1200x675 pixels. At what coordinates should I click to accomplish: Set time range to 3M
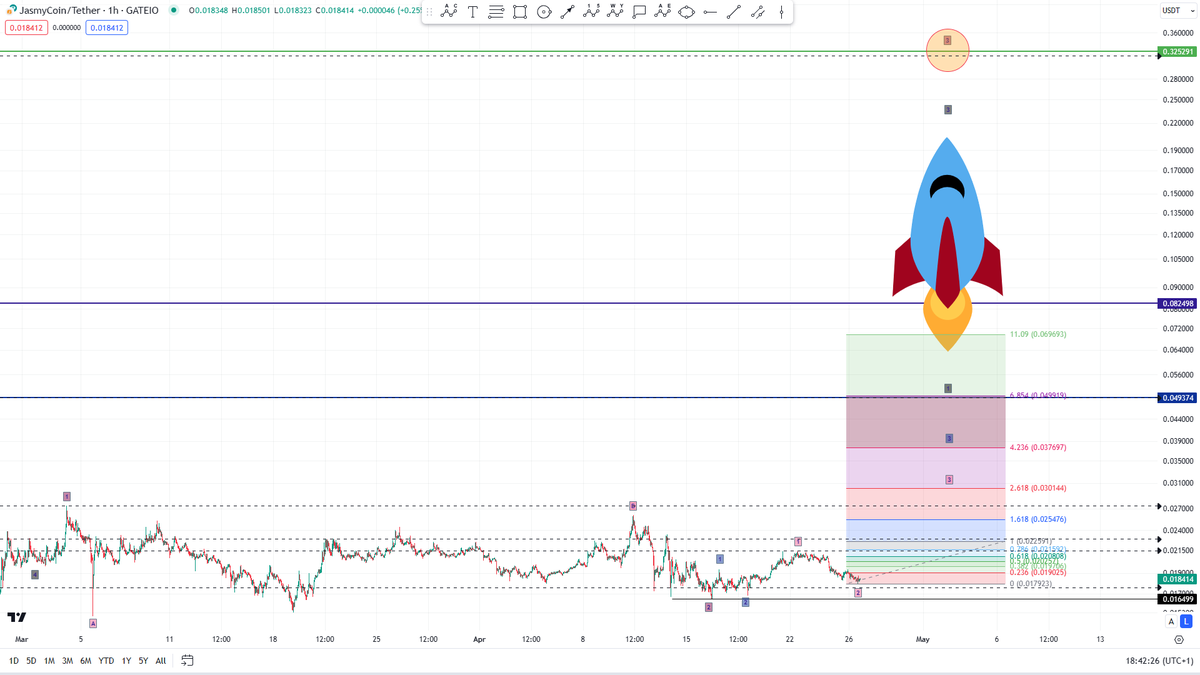coord(67,661)
